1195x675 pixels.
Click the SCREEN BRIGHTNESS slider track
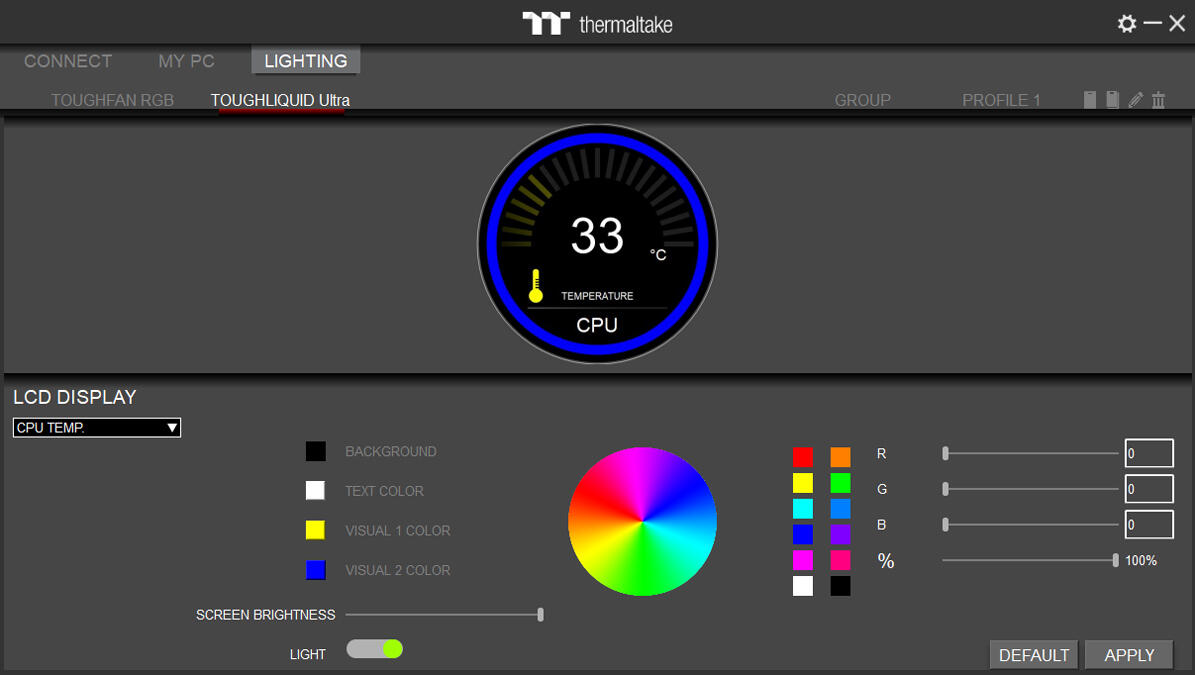[x=444, y=615]
